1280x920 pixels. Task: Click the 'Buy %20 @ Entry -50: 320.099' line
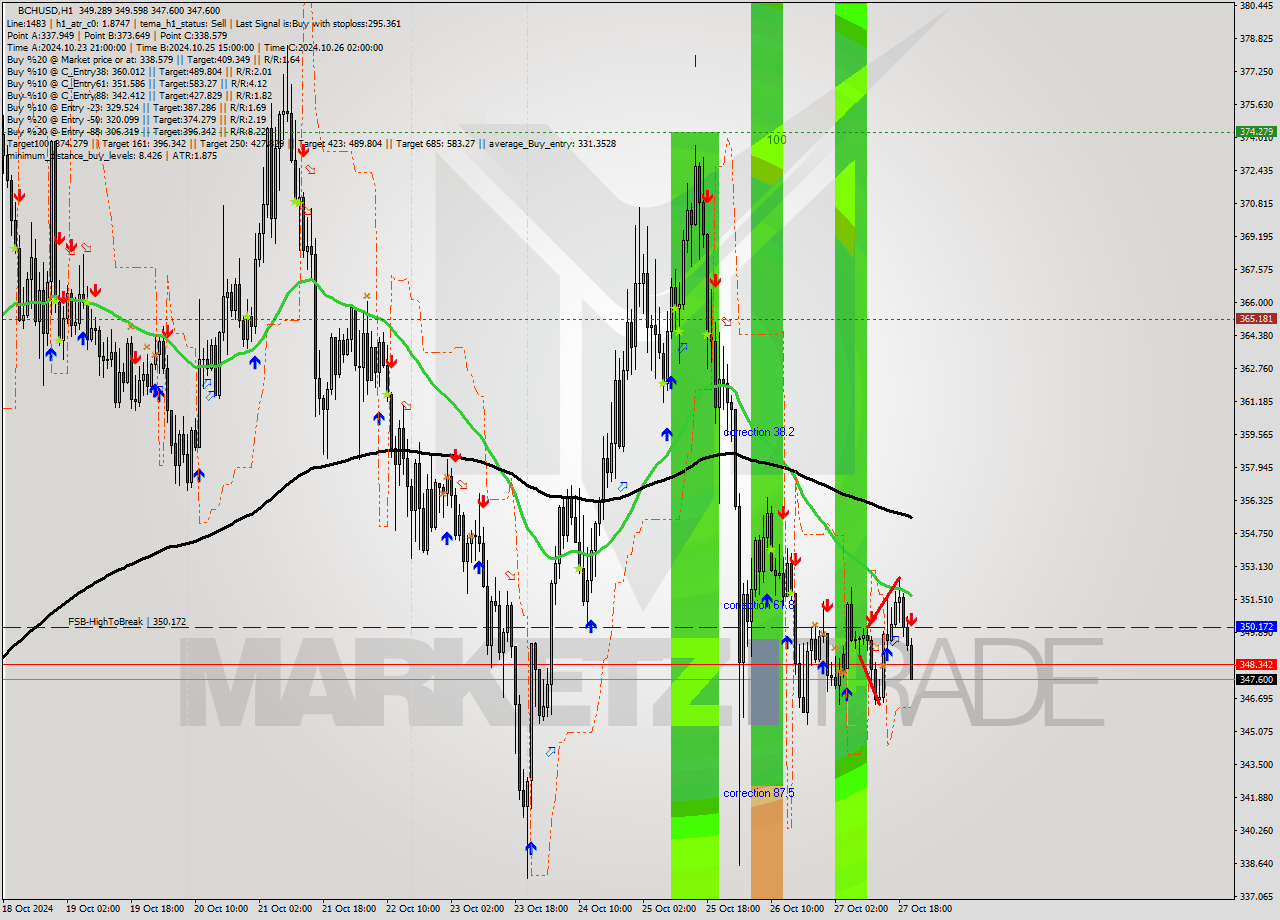(x=136, y=119)
